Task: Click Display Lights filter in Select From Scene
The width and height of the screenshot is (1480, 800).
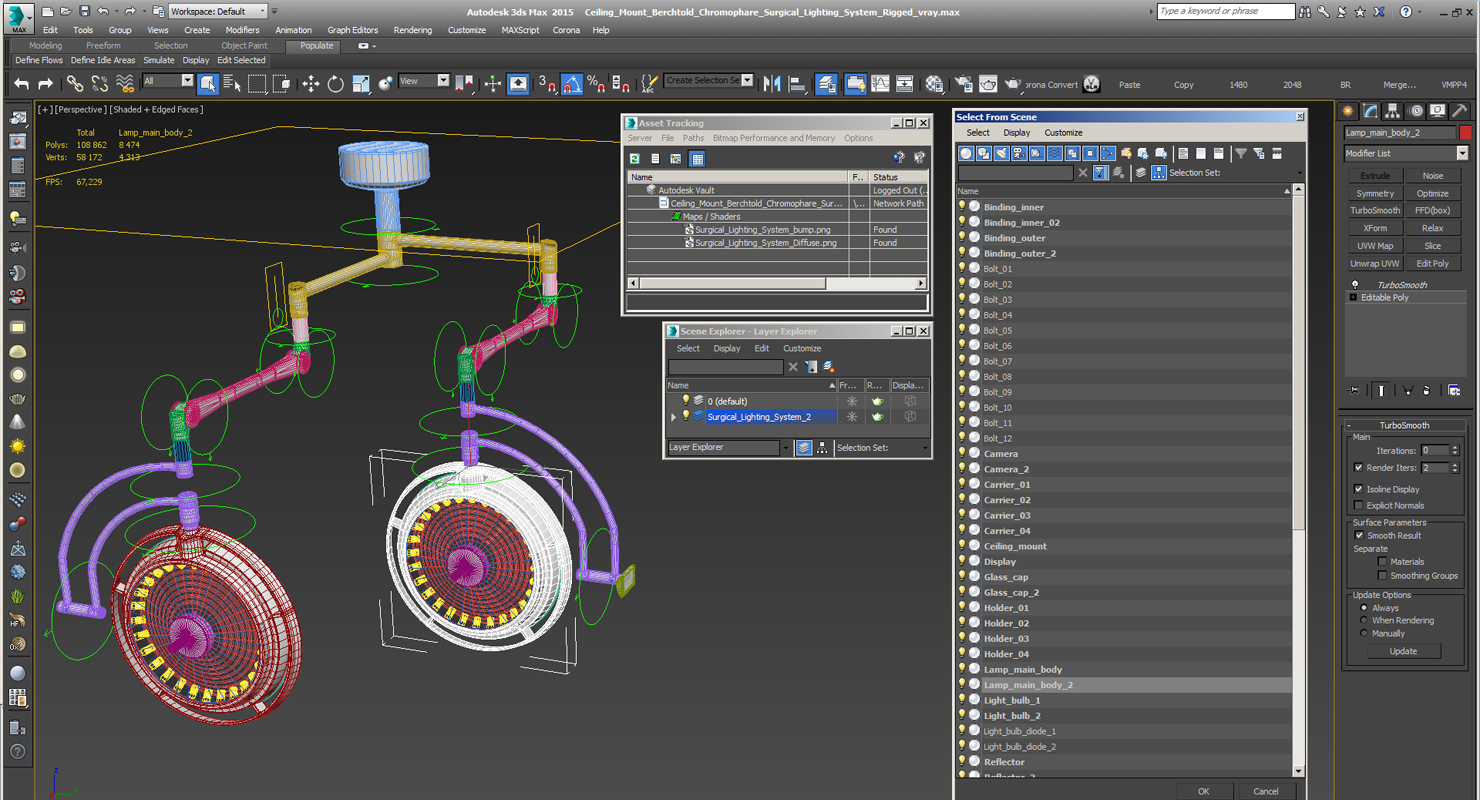Action: point(1001,153)
